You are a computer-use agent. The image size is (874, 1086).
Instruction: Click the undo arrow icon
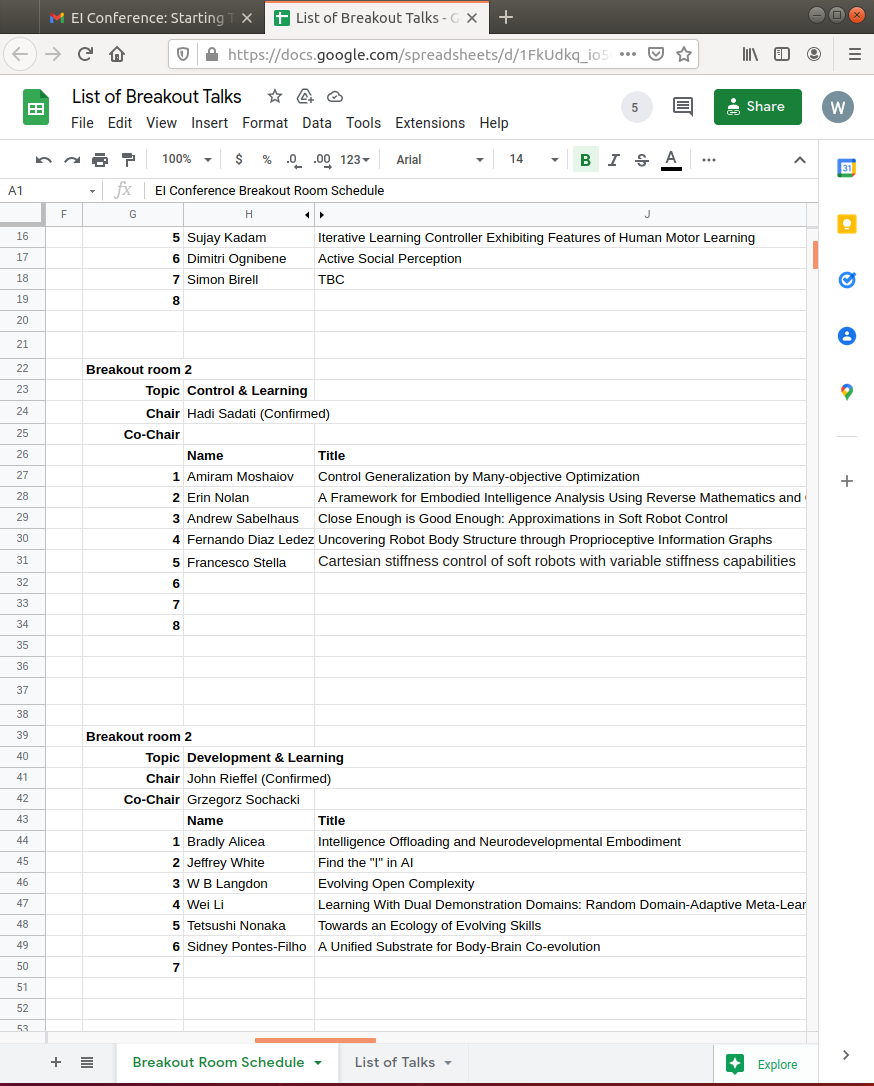click(43, 160)
